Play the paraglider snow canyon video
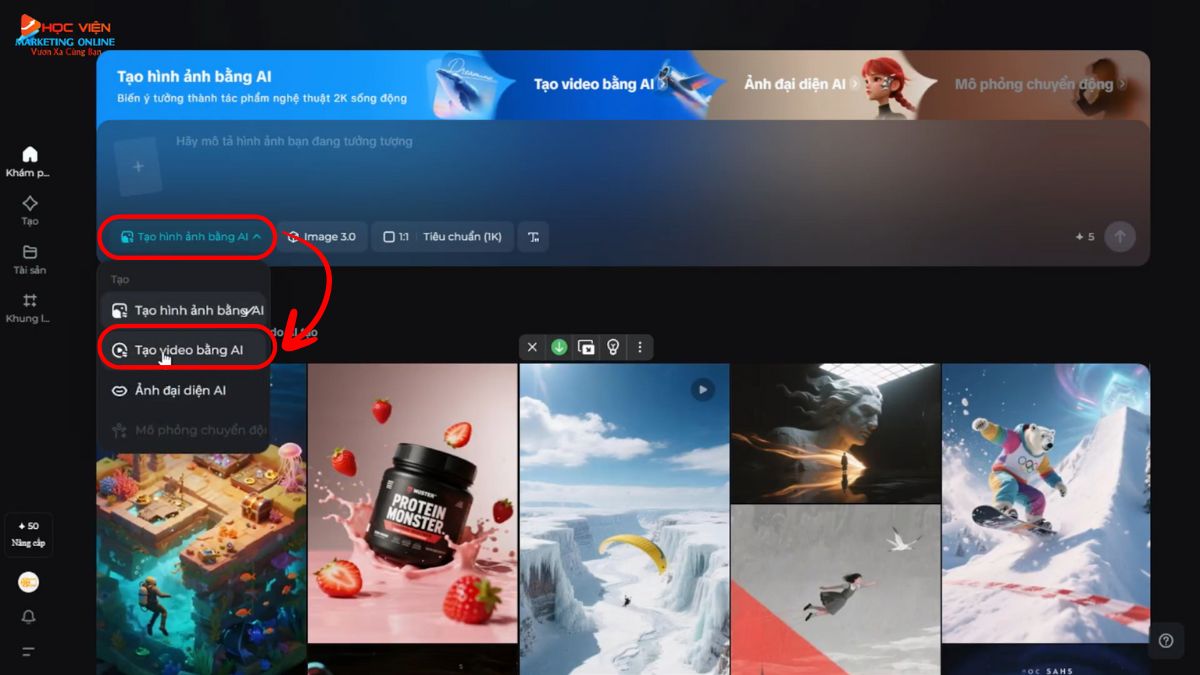 703,389
